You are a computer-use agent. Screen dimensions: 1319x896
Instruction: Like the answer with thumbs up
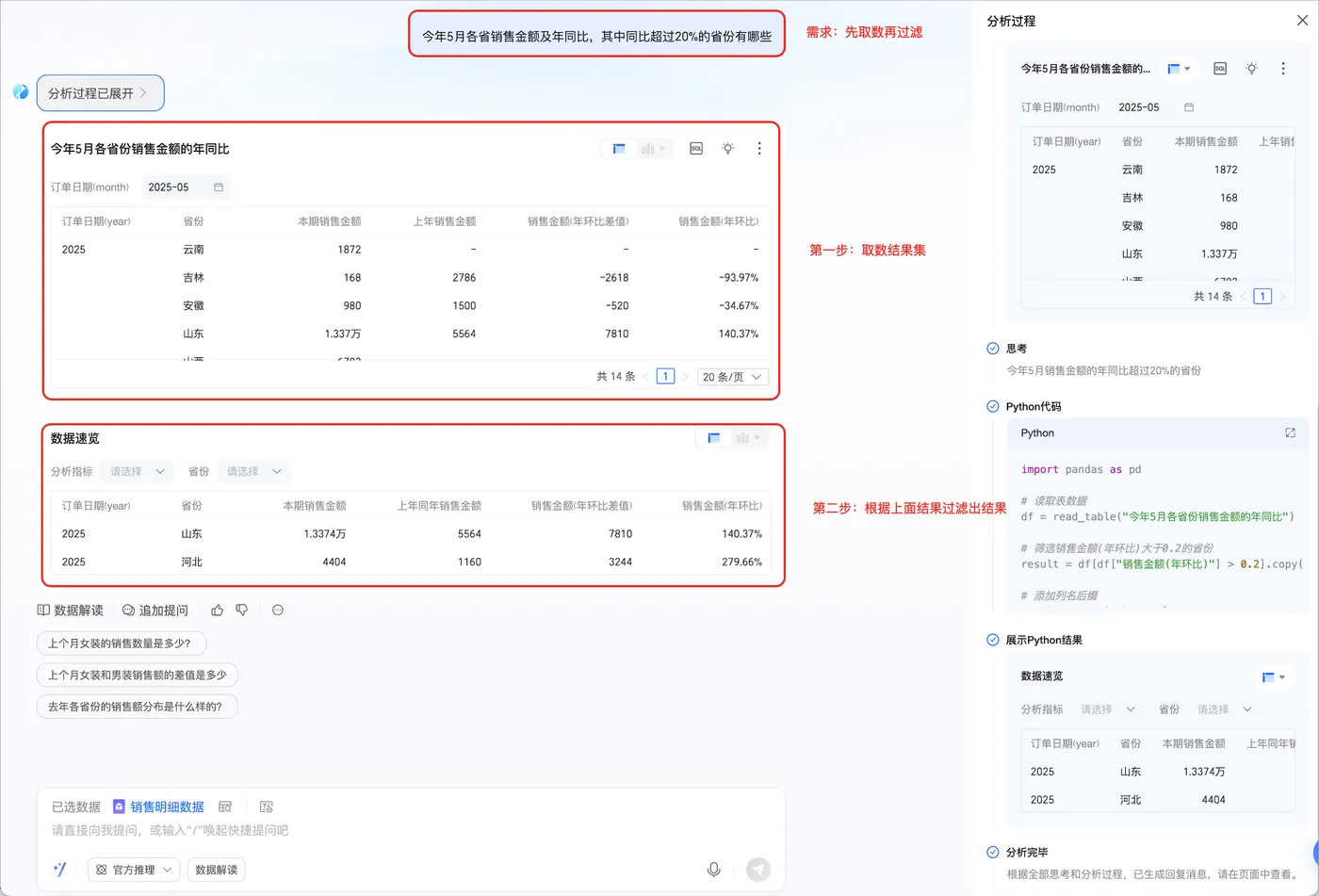pos(218,611)
